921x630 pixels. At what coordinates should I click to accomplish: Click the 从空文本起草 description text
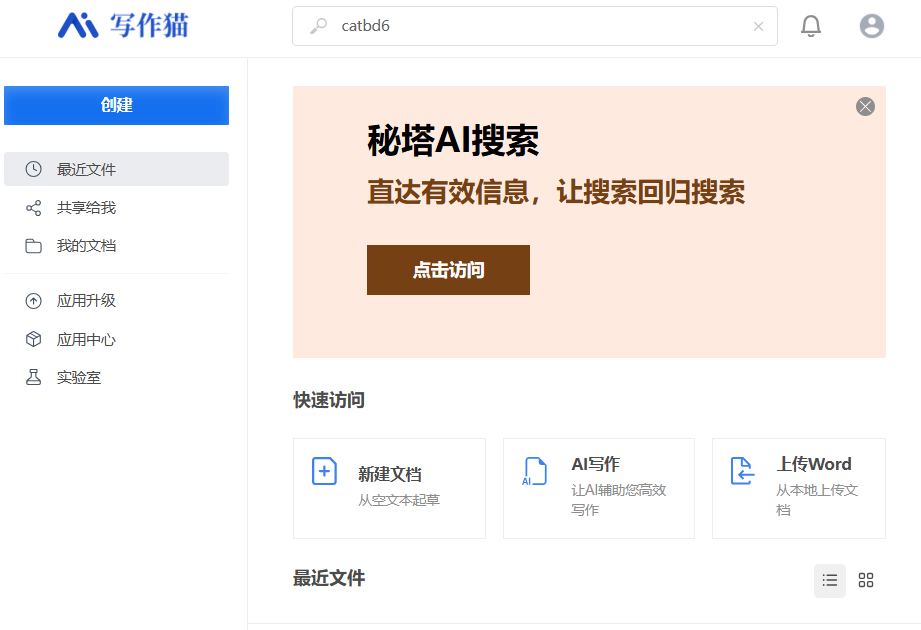399,500
